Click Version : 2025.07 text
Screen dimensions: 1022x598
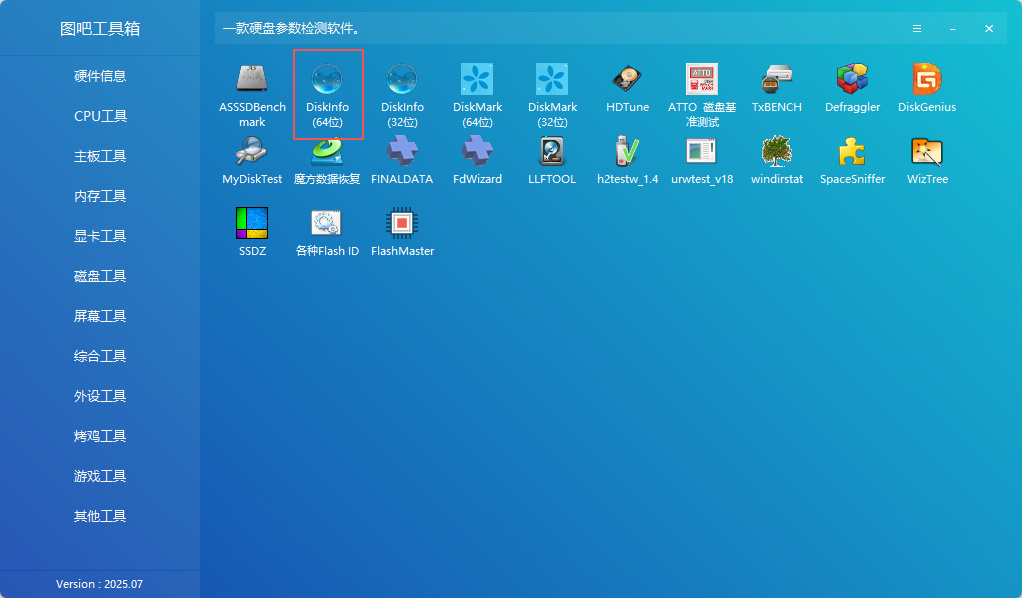tap(99, 584)
